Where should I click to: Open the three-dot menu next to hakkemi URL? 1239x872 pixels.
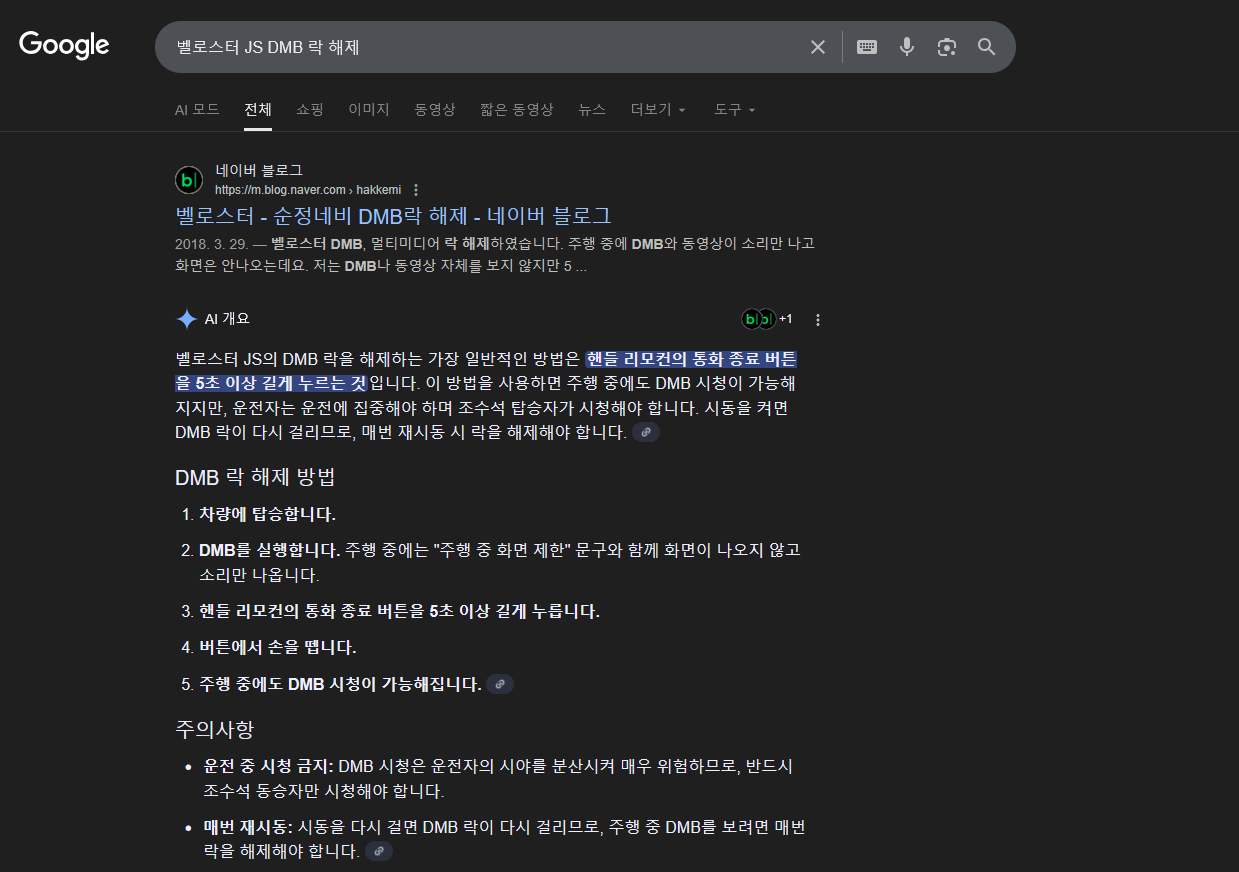[x=416, y=190]
